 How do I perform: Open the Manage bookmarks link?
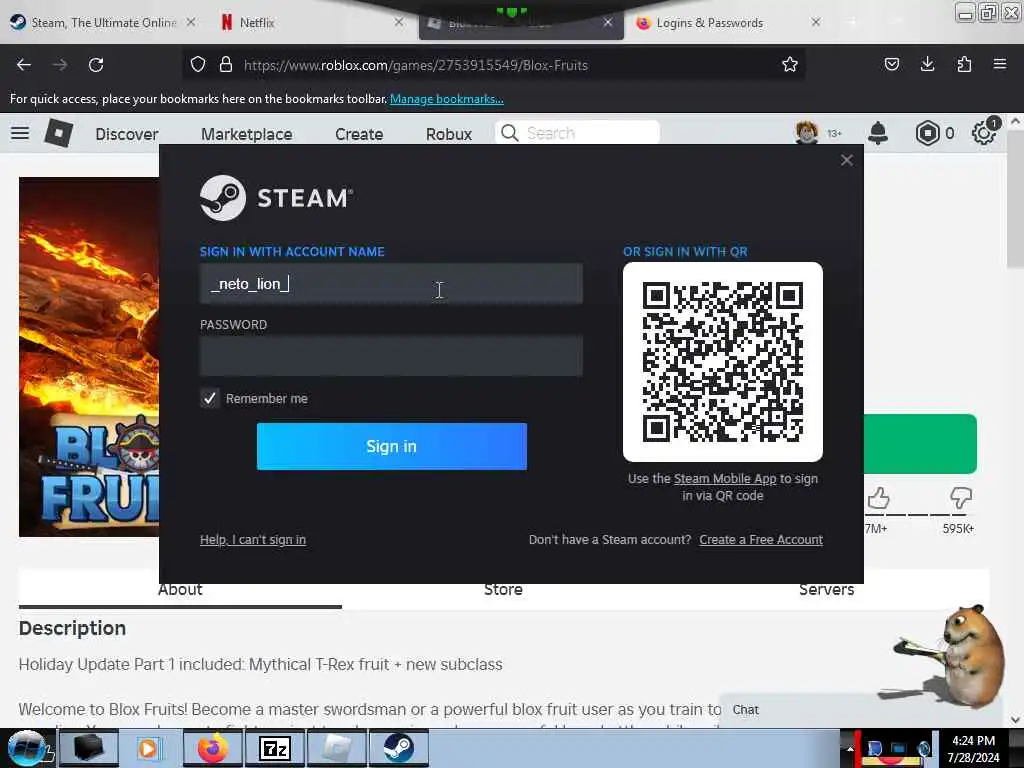coord(447,99)
